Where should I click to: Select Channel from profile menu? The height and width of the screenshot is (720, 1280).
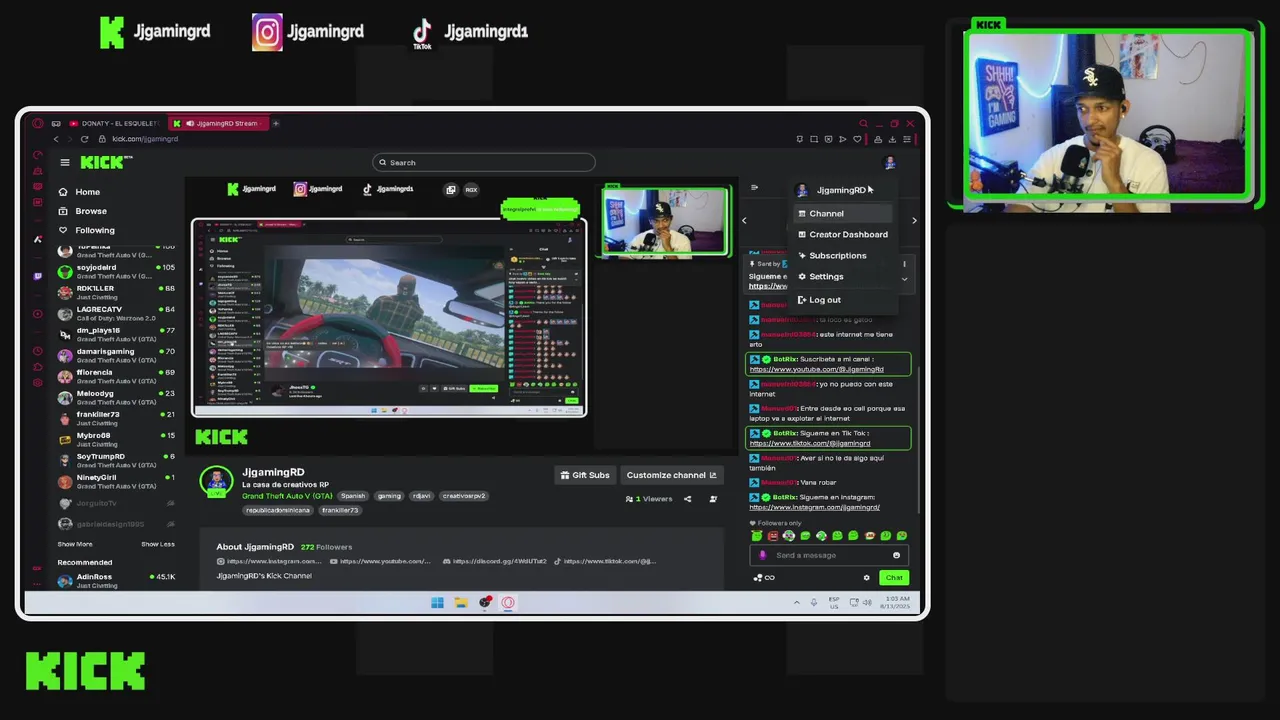coord(842,213)
